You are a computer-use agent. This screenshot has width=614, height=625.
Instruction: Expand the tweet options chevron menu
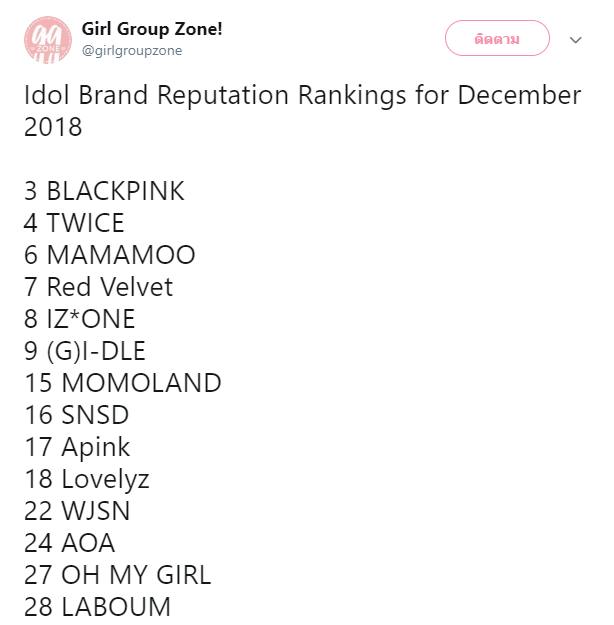coord(575,40)
